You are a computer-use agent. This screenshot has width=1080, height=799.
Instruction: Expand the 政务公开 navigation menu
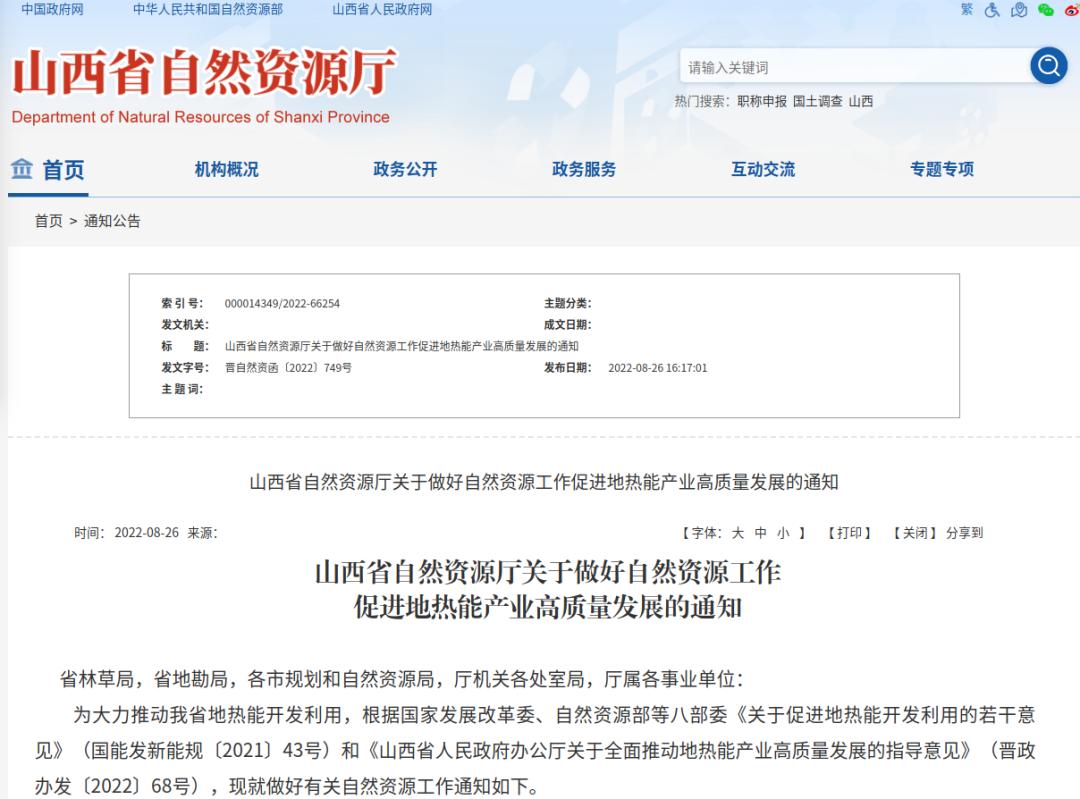pyautogui.click(x=405, y=170)
